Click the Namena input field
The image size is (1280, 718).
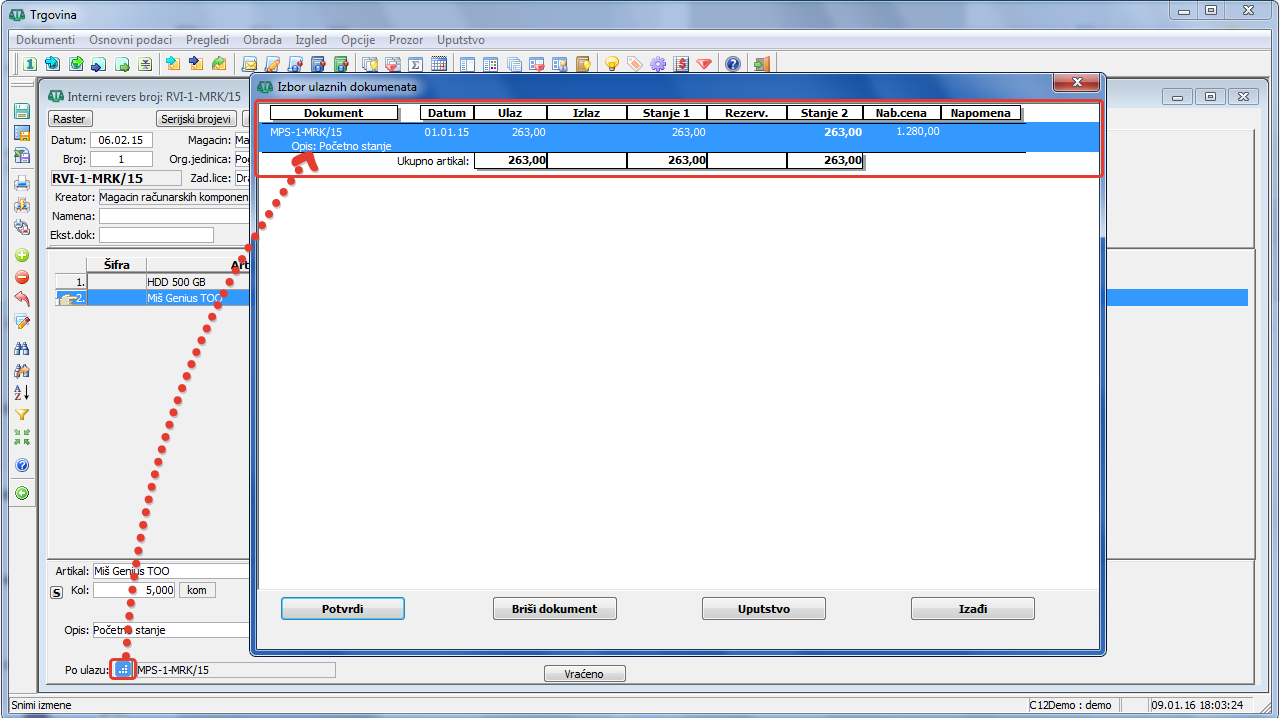pyautogui.click(x=174, y=216)
